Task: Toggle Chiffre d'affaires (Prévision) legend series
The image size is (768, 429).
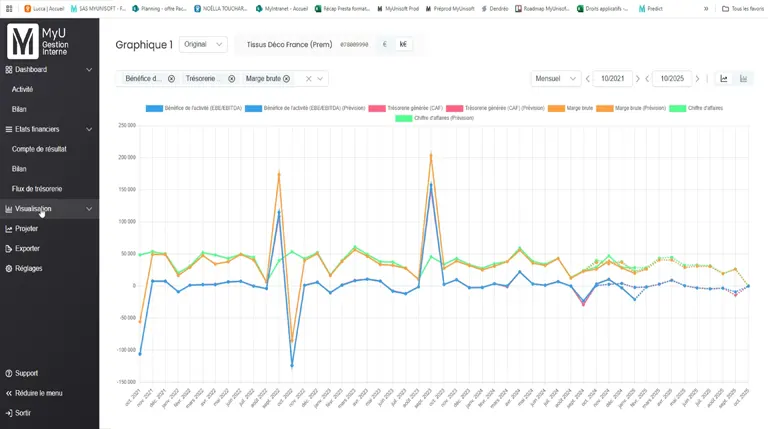Action: click(x=435, y=118)
